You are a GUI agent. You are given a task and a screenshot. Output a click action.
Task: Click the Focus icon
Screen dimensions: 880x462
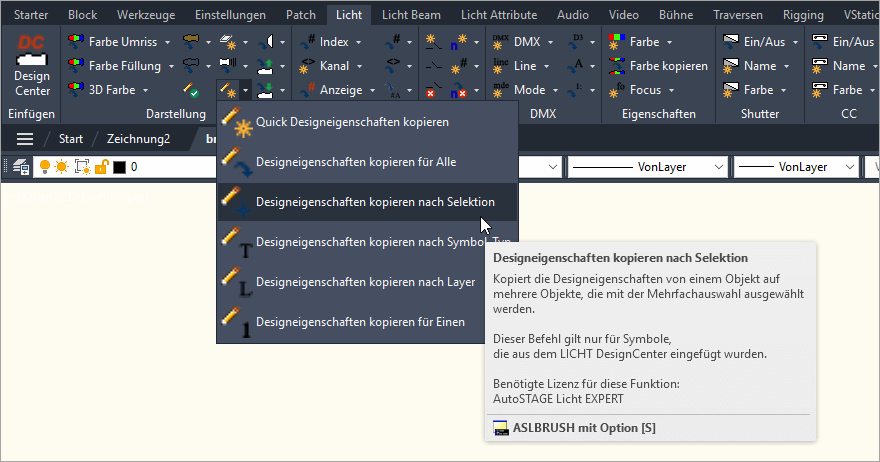click(617, 90)
